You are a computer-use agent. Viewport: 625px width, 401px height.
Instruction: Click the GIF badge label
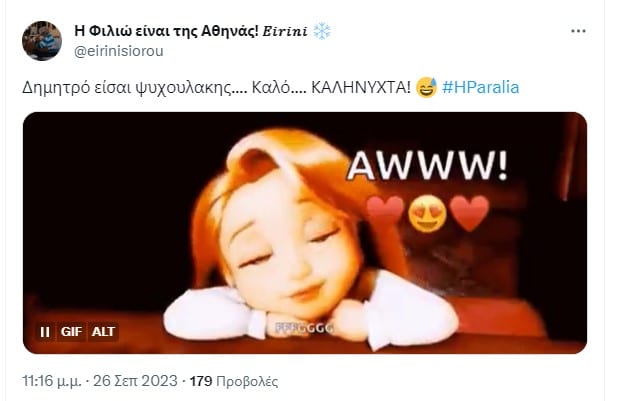(x=71, y=332)
